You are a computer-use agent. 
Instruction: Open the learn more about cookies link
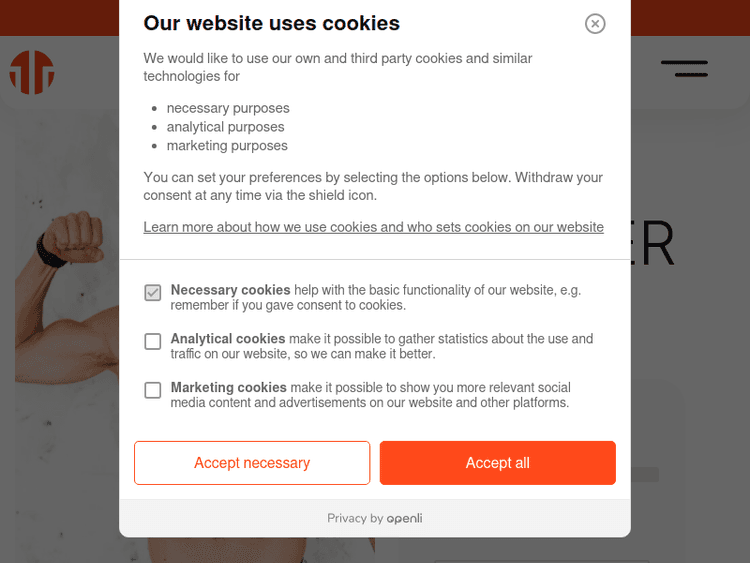click(x=373, y=227)
